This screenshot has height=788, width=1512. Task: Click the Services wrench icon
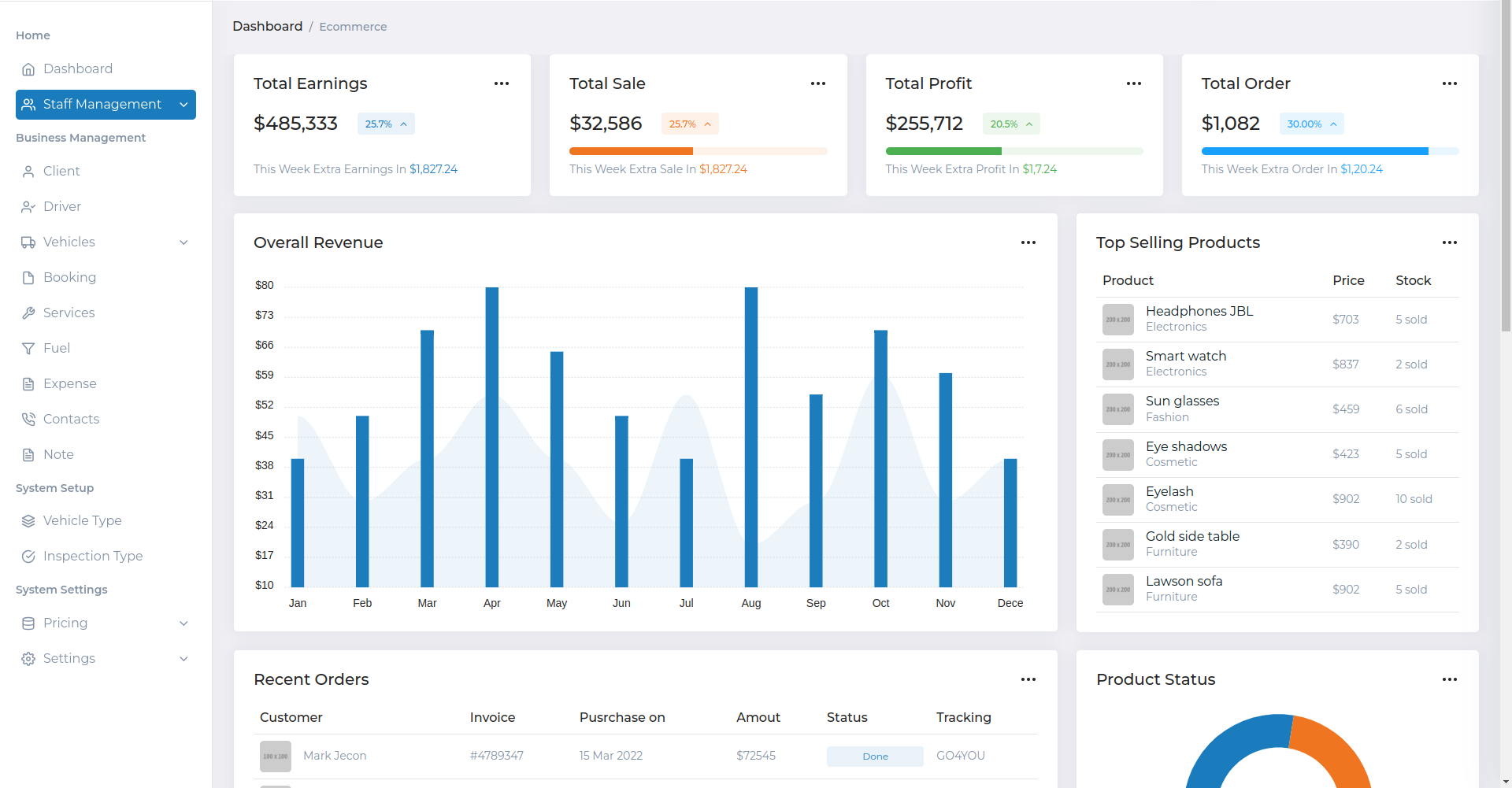tap(28, 313)
